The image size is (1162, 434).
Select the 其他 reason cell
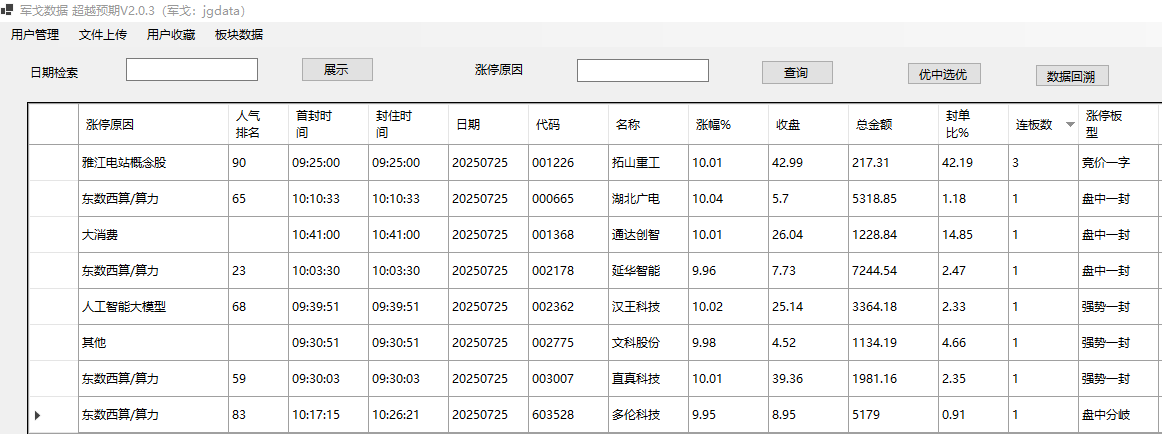coord(153,343)
